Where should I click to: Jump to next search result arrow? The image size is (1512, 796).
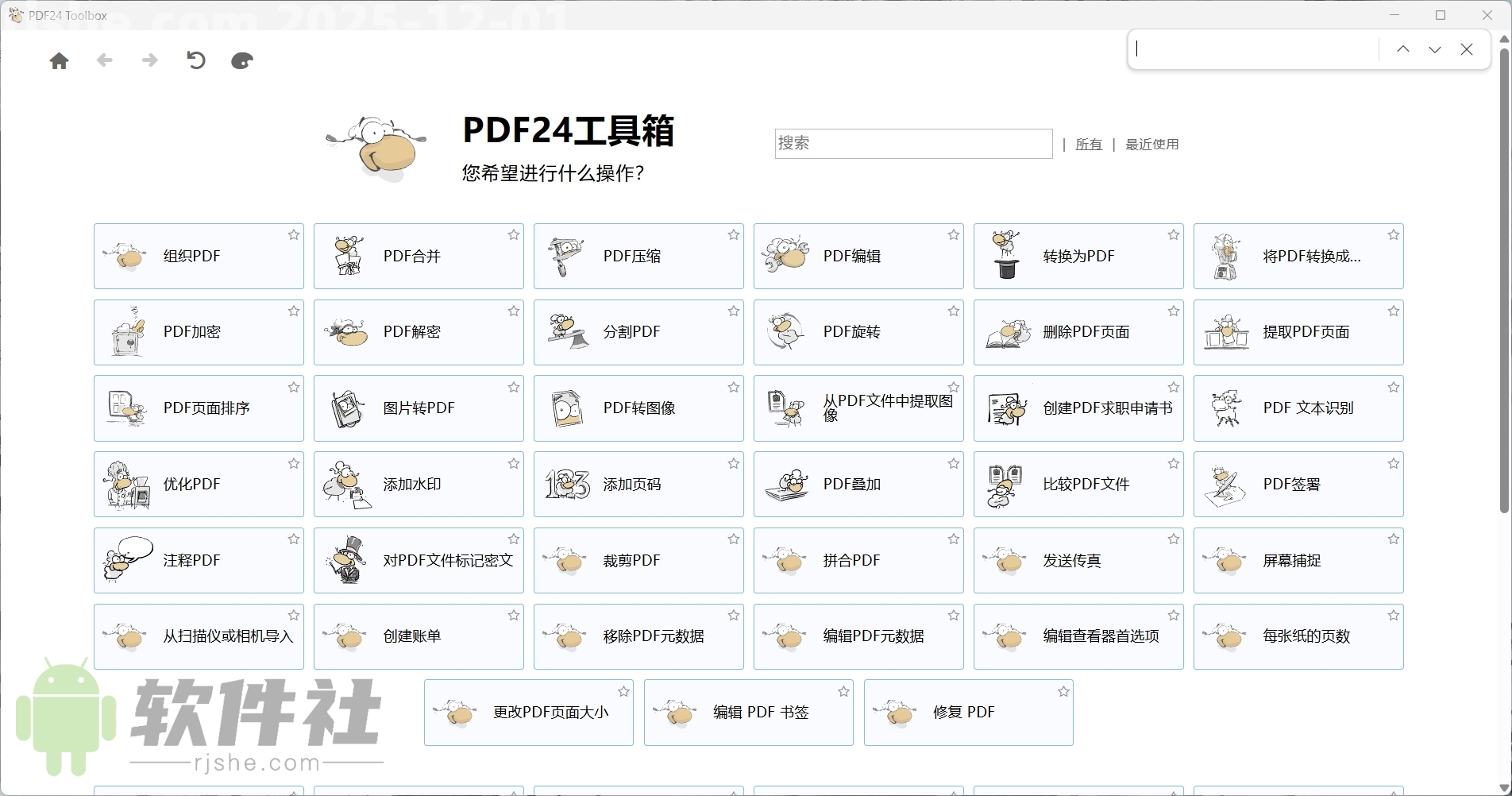(x=1434, y=48)
